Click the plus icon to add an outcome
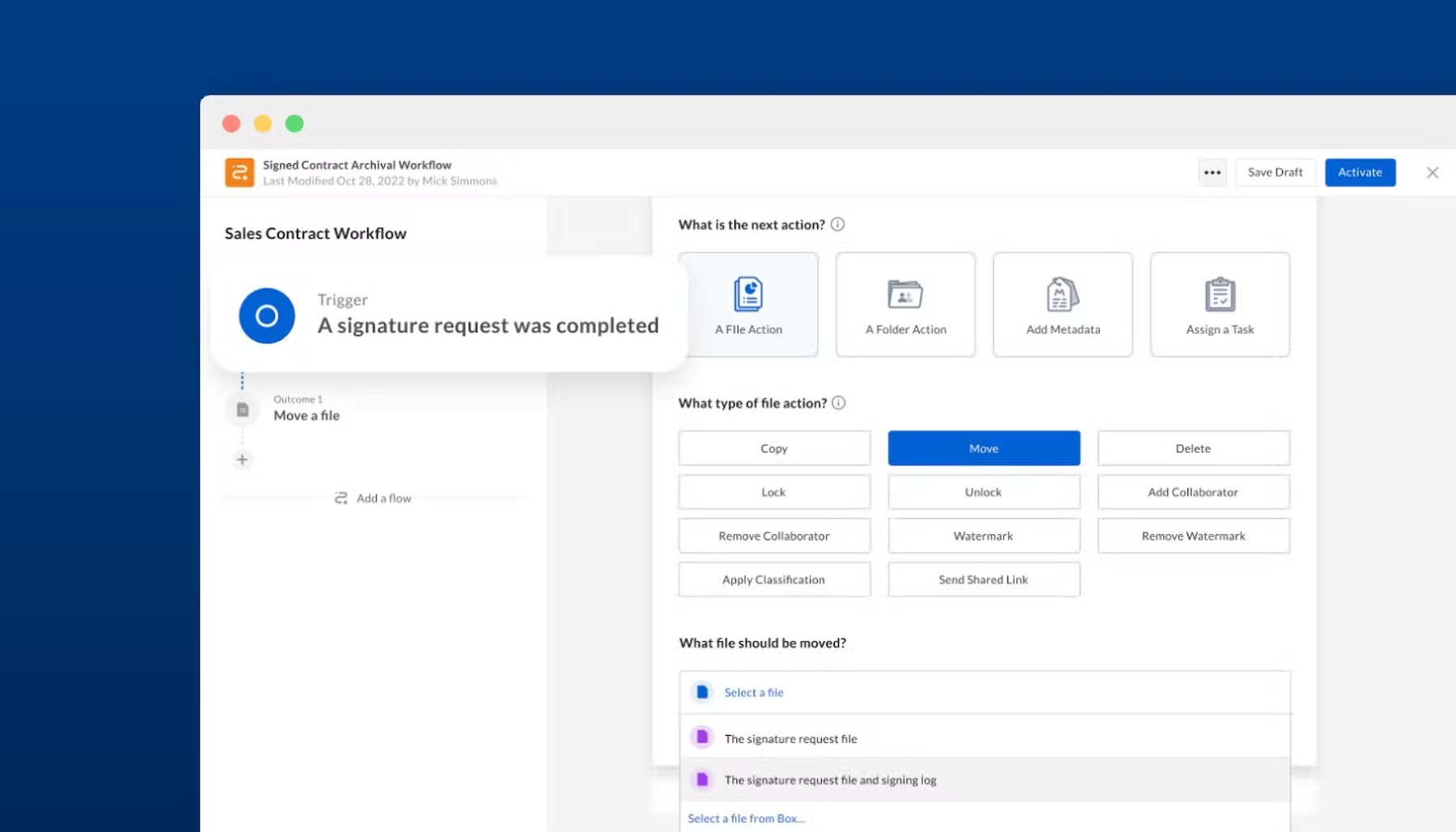Image resolution: width=1456 pixels, height=832 pixels. tap(242, 460)
